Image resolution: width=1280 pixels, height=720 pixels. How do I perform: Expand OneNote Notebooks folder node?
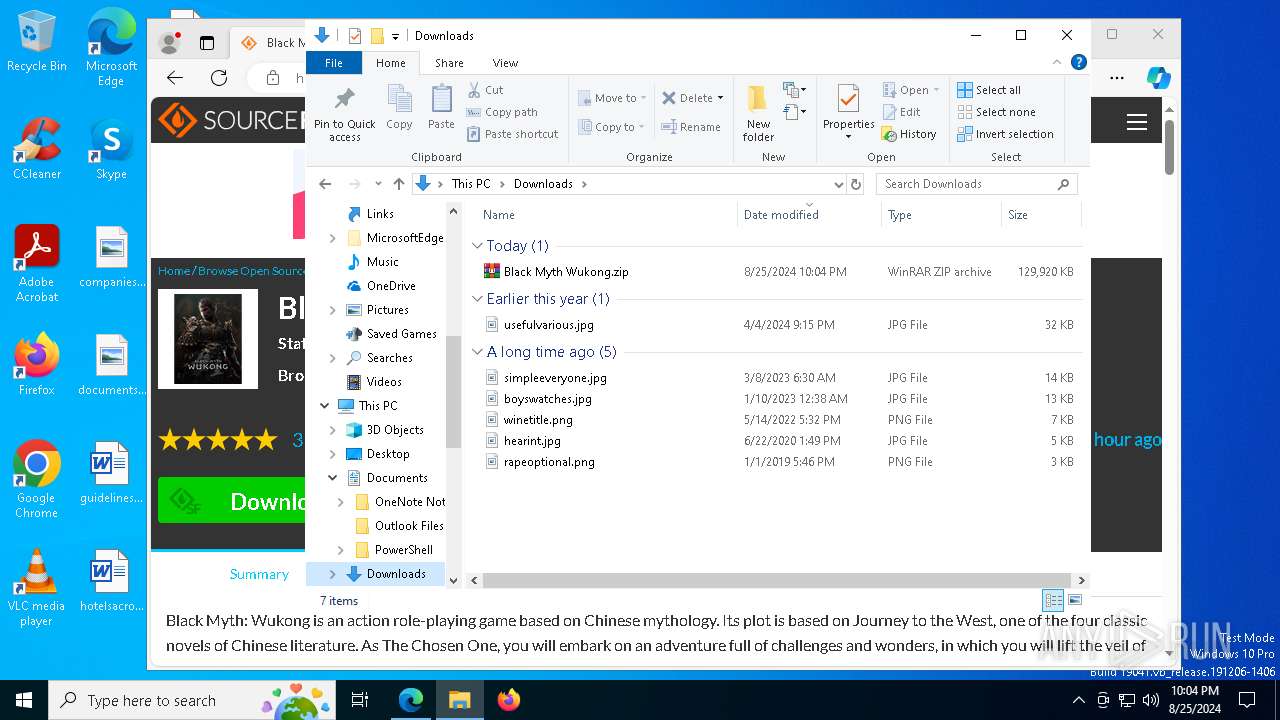click(x=341, y=502)
